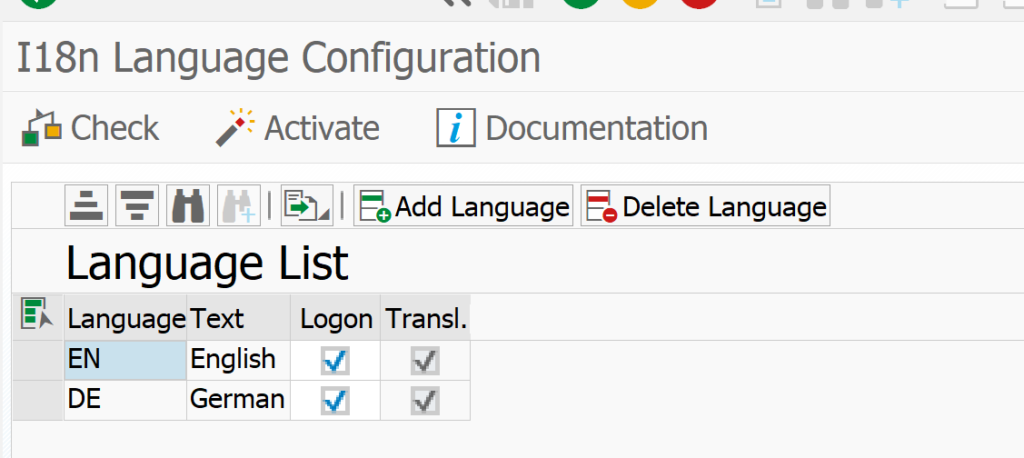Click the Transl. checkbox for English
The height and width of the screenshot is (458, 1024).
coord(424,360)
